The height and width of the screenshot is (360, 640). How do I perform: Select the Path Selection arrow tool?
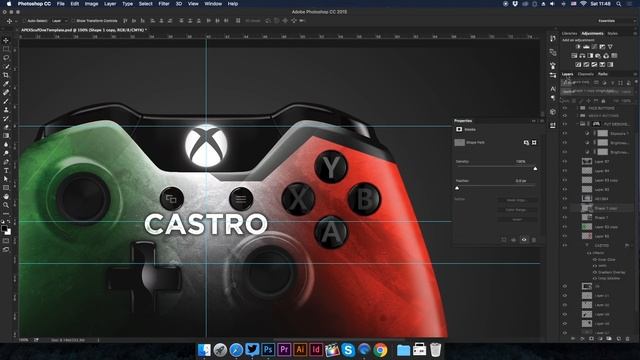coord(6,179)
